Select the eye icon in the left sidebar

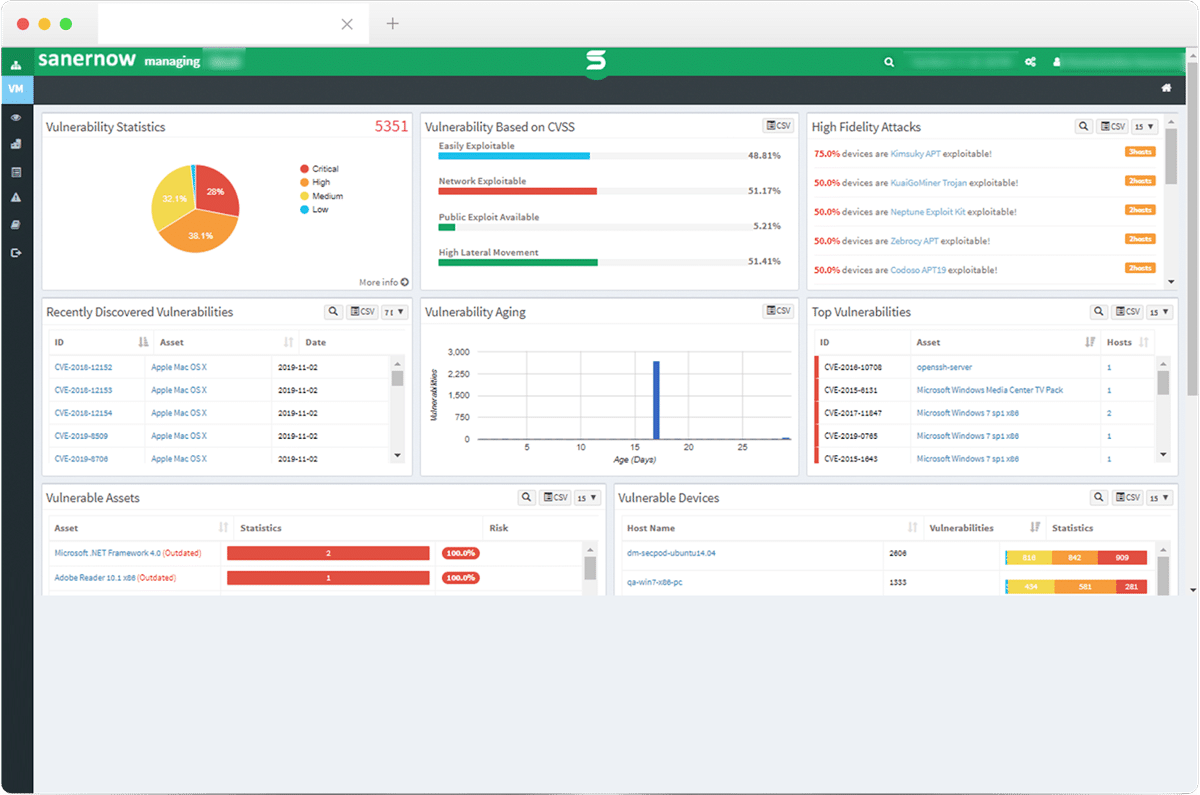click(17, 116)
